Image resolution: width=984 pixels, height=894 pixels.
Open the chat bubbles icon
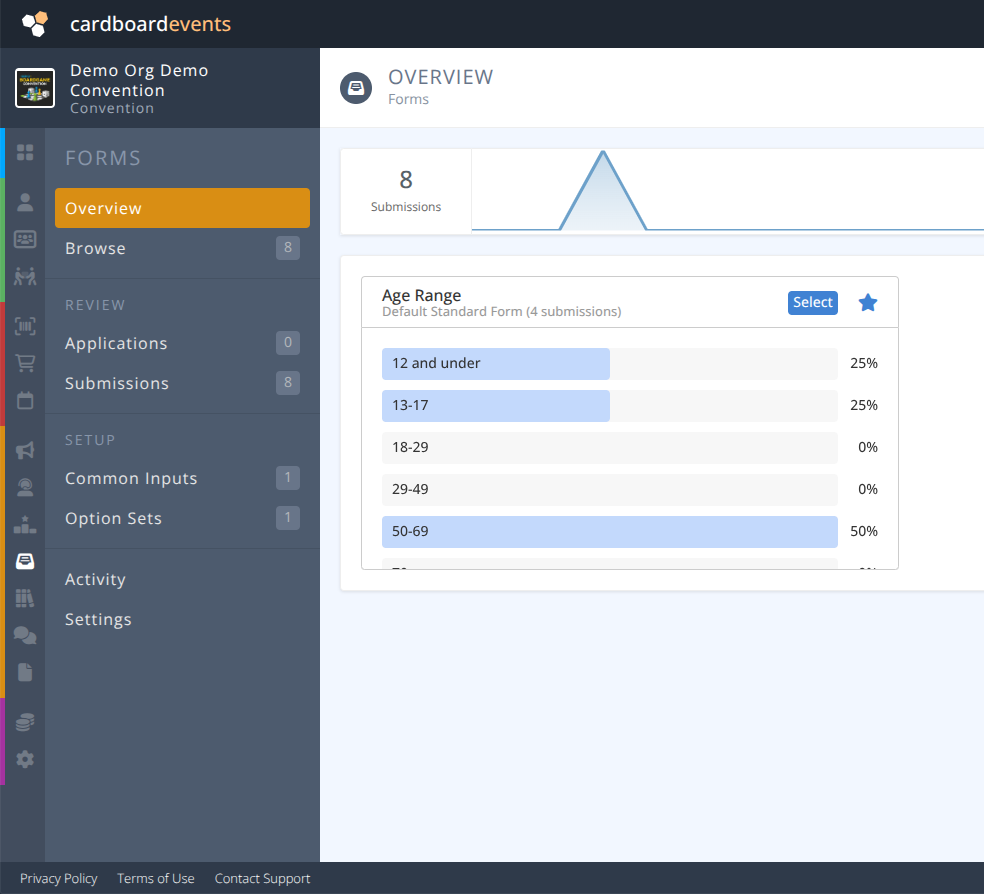pos(24,635)
